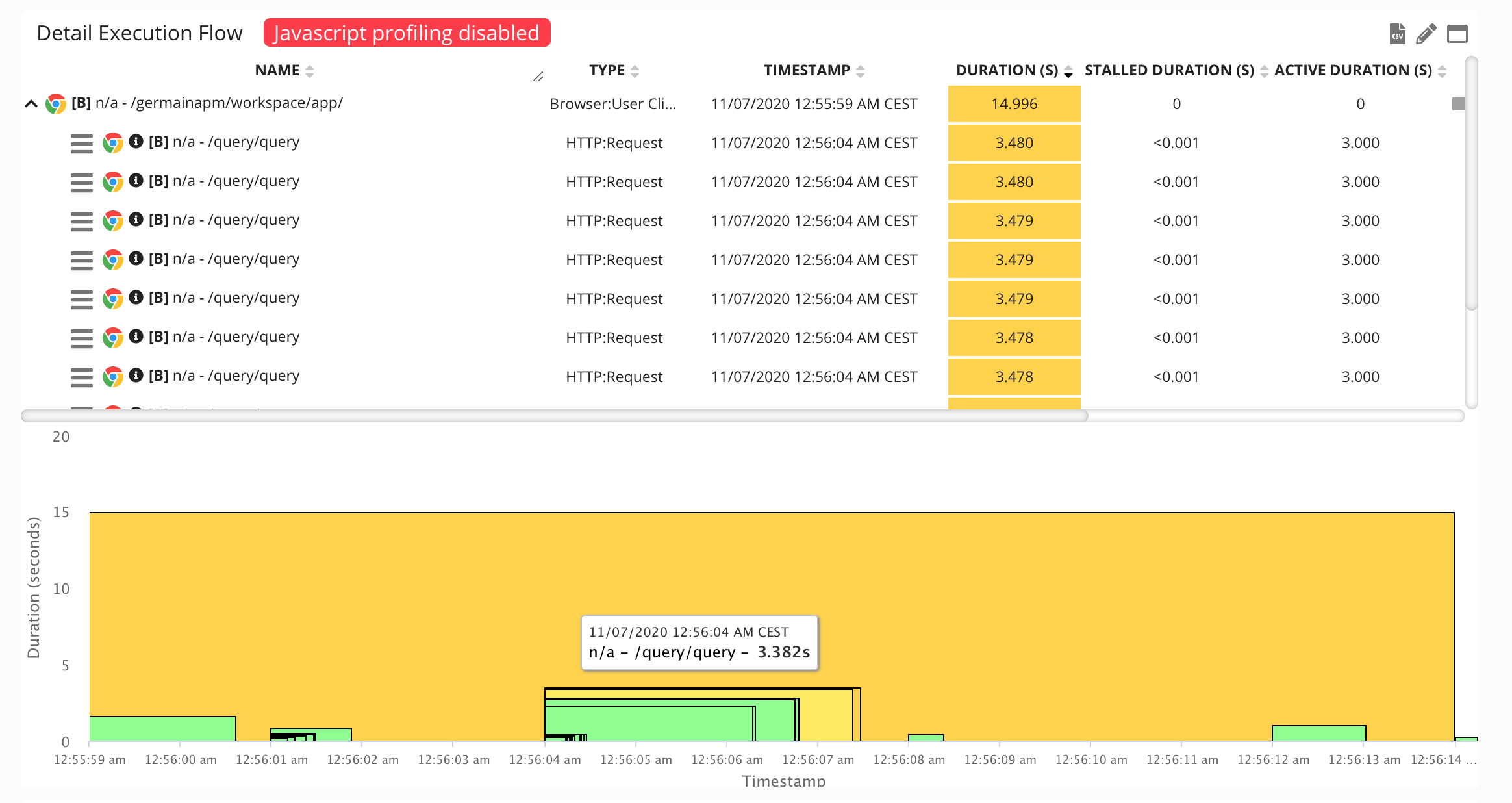Open the hamburger menu on the fourth /query/query row

coord(81,259)
